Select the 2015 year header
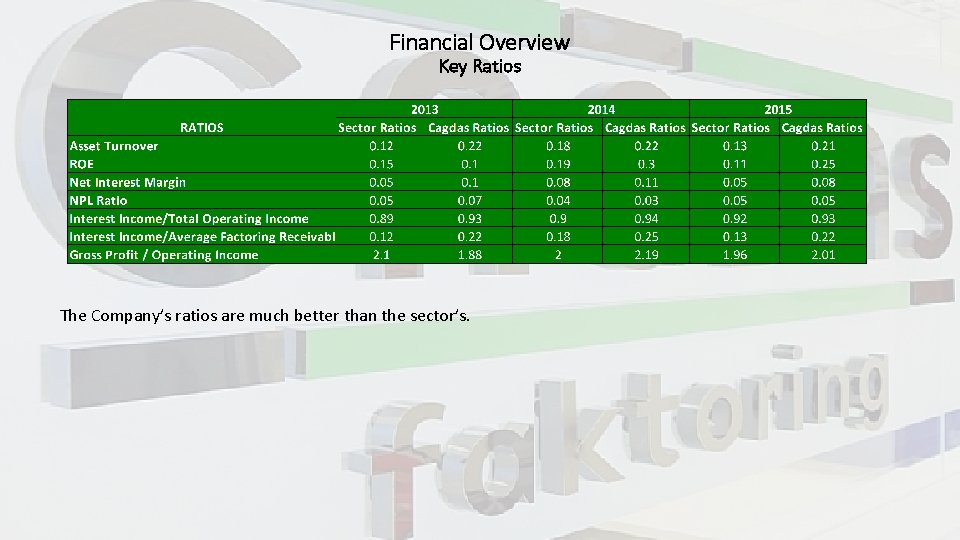The image size is (960, 540). point(778,110)
